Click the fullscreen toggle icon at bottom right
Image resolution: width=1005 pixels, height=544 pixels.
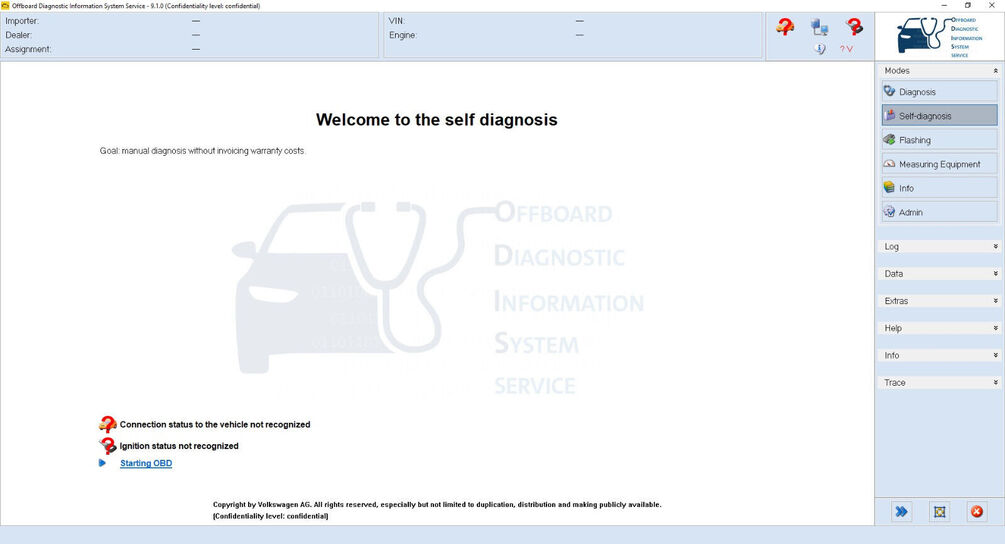click(940, 511)
